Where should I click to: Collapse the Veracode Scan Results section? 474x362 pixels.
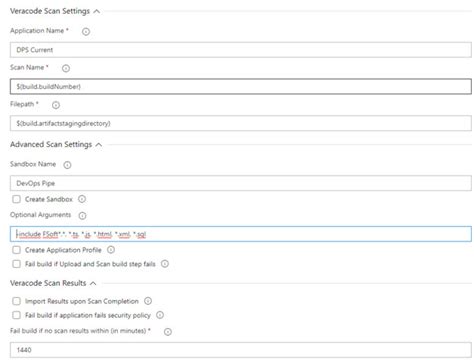click(93, 283)
